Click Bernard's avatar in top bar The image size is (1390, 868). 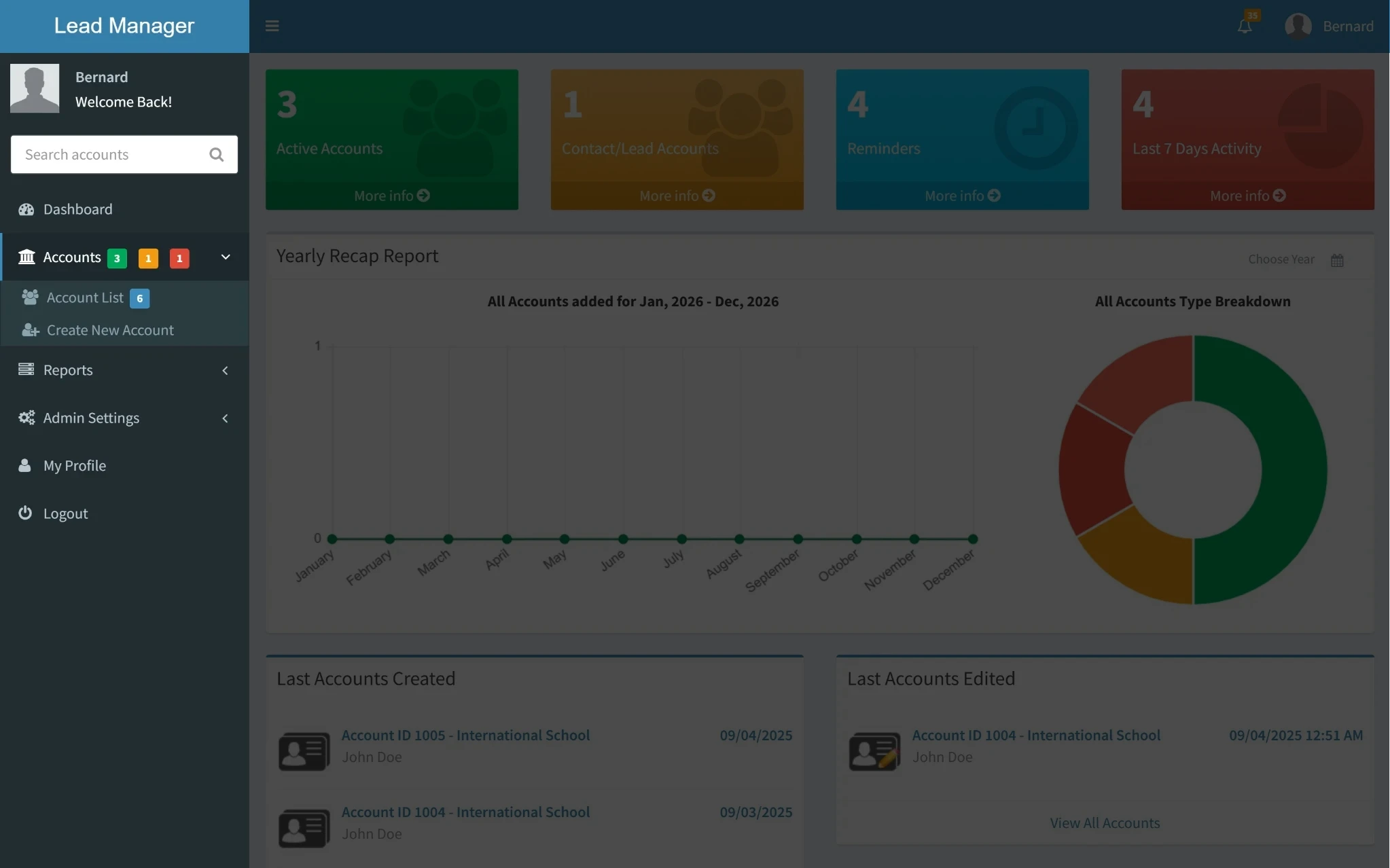[1298, 26]
